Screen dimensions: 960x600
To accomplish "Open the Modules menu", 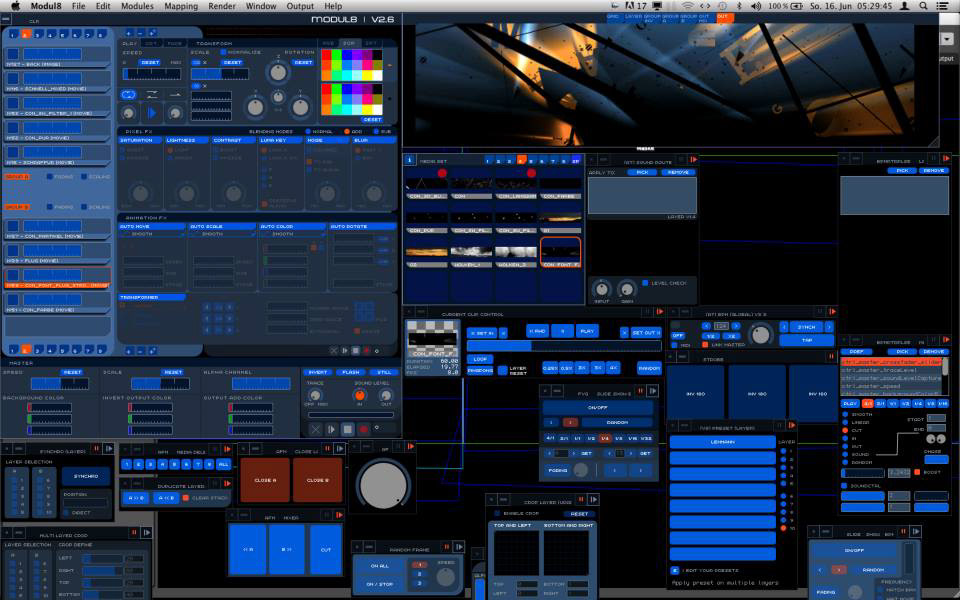I will point(137,6).
